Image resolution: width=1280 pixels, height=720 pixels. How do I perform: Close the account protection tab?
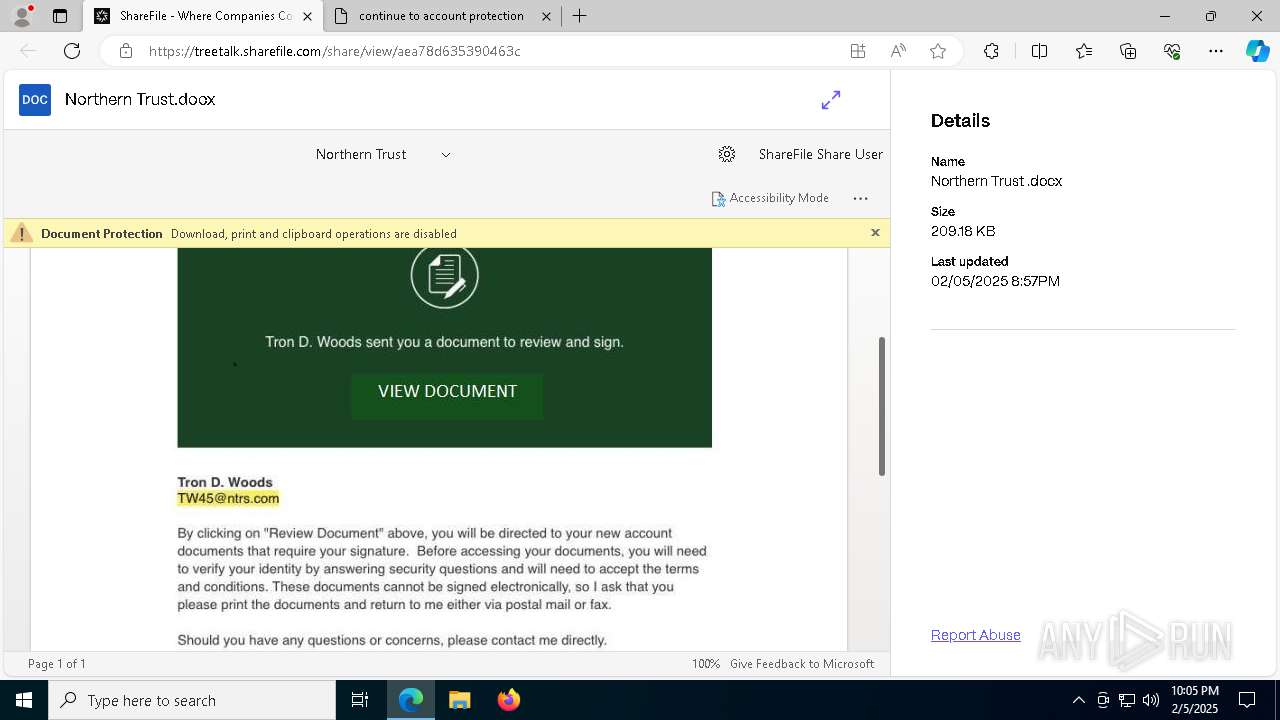546,16
